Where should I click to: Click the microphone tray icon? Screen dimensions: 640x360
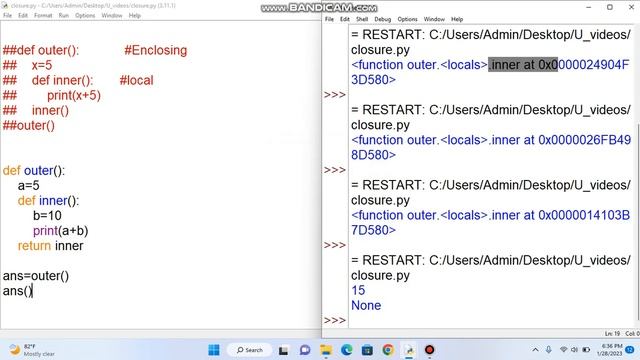[549, 350]
